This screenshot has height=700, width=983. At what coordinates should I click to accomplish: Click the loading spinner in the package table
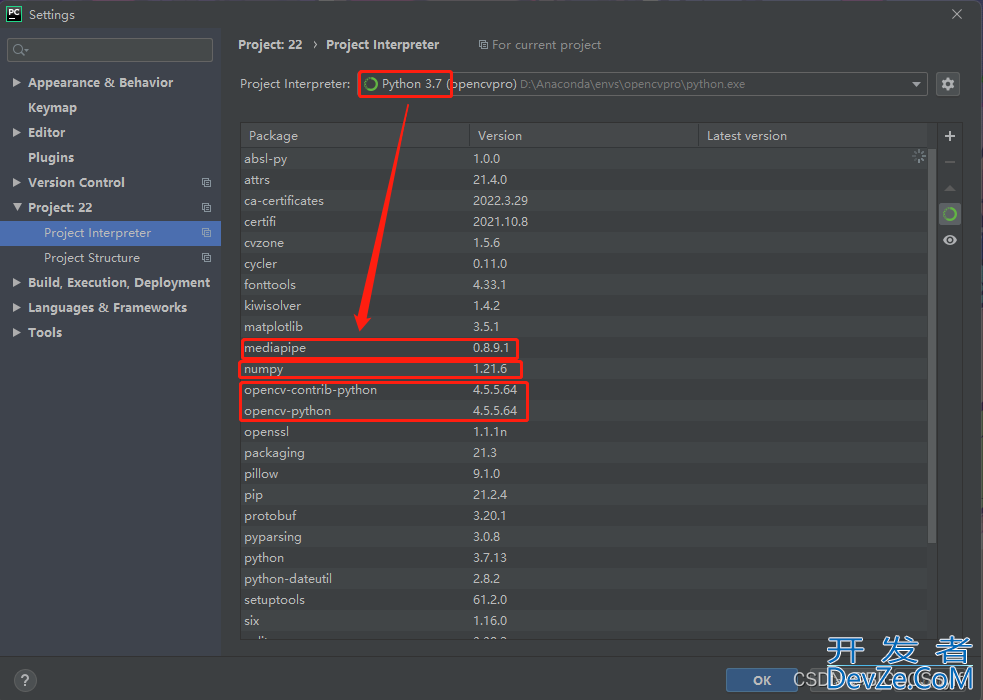coord(919,157)
